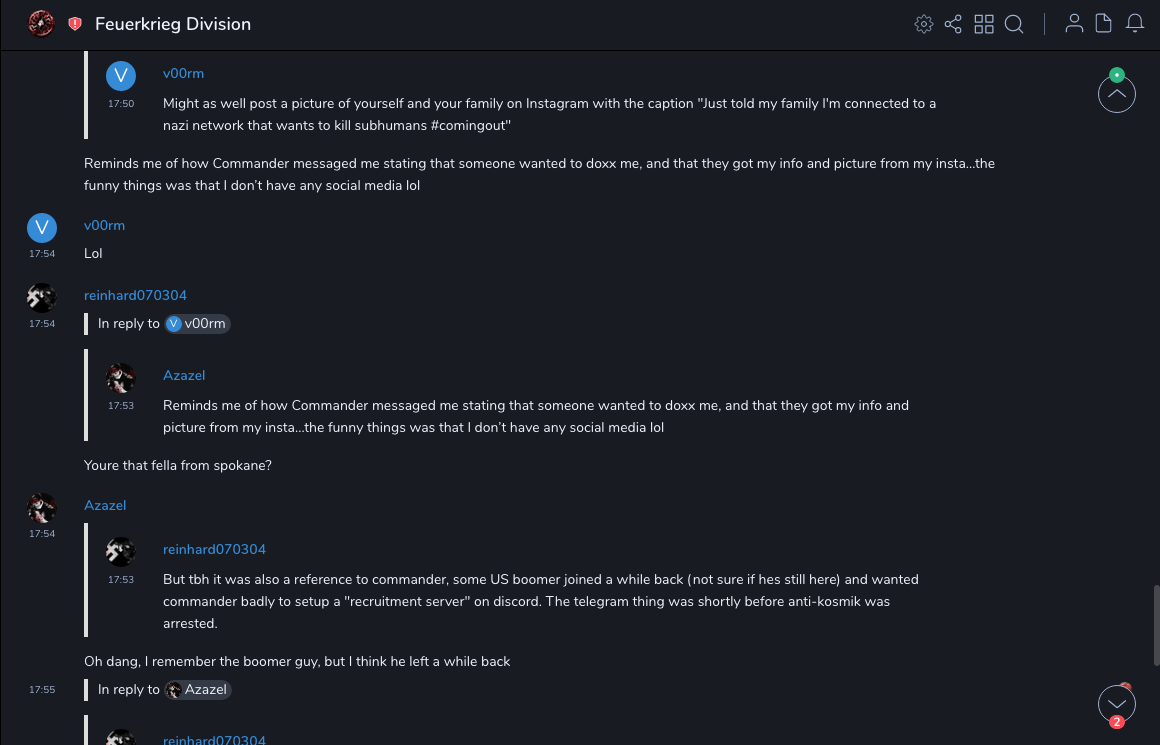Click the share room icon
Screen dimensions: 1160x745
tap(953, 24)
